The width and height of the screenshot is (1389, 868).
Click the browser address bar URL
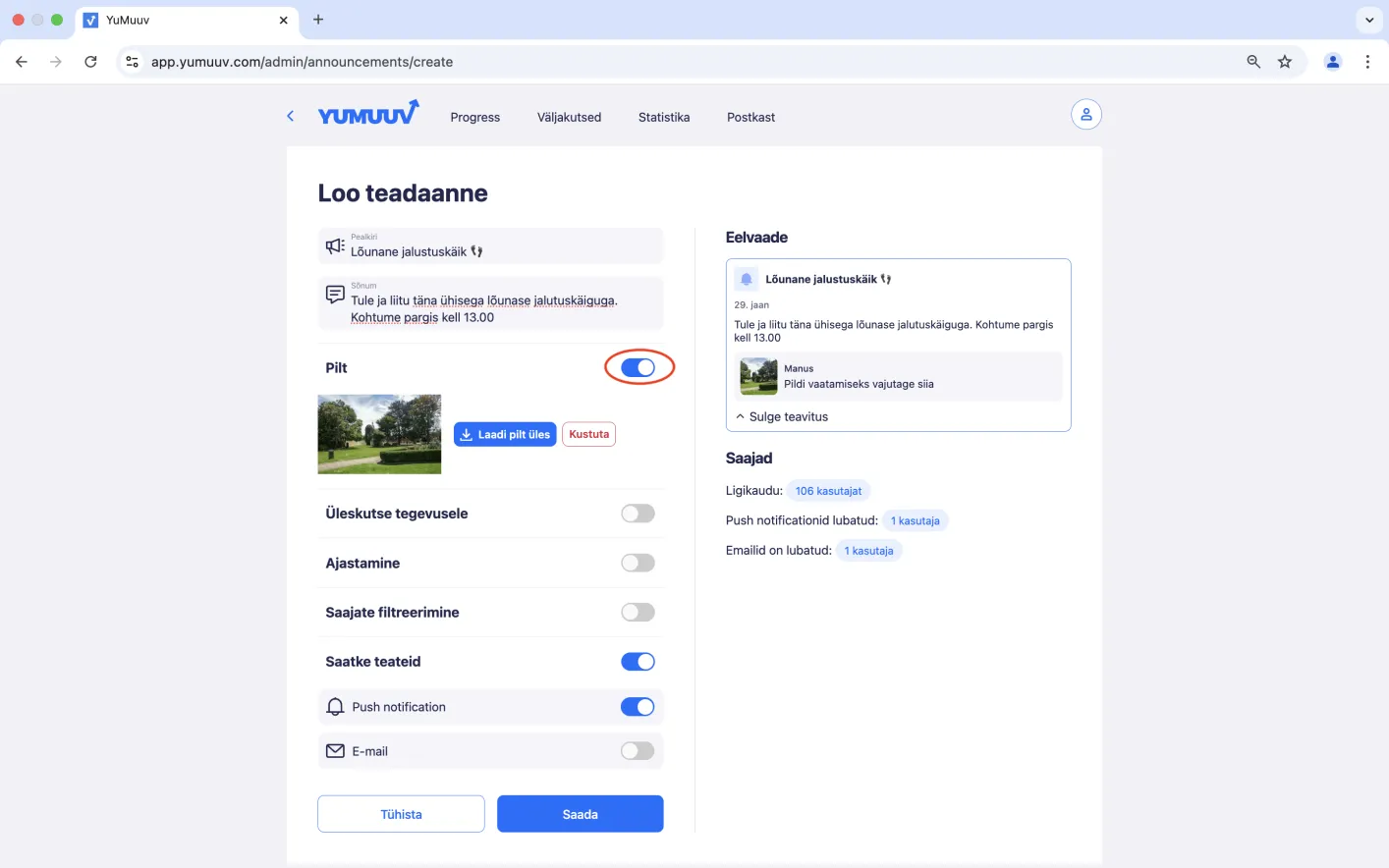pyautogui.click(x=302, y=62)
